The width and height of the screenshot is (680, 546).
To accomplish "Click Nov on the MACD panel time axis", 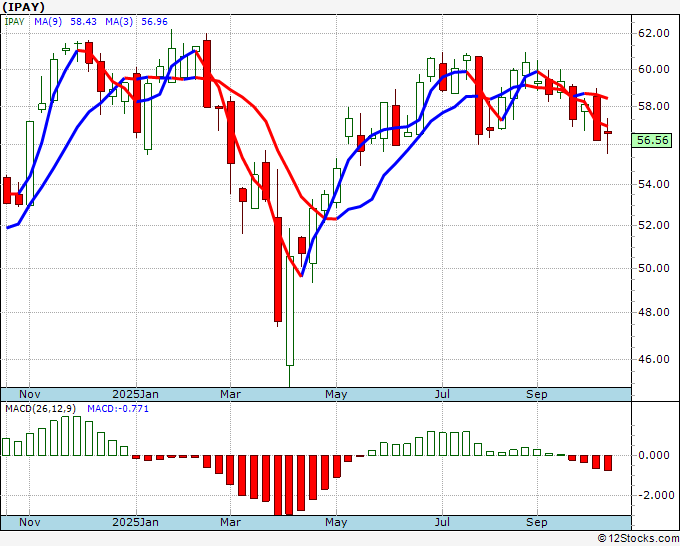I will (30, 522).
